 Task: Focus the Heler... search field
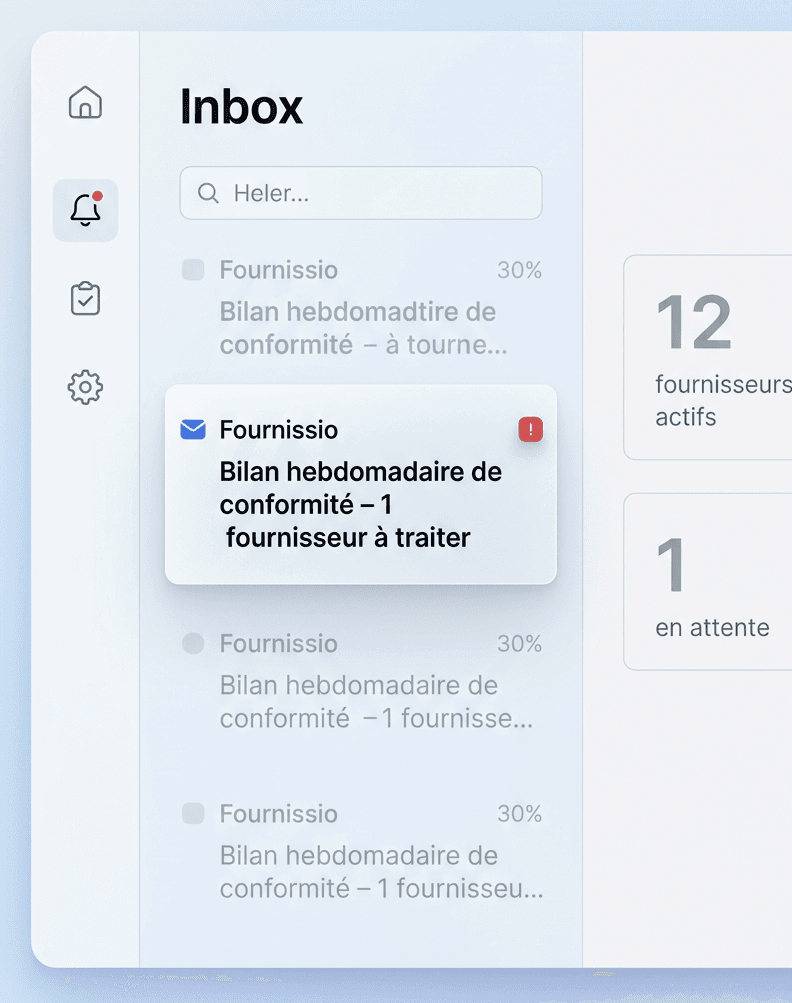(x=361, y=193)
